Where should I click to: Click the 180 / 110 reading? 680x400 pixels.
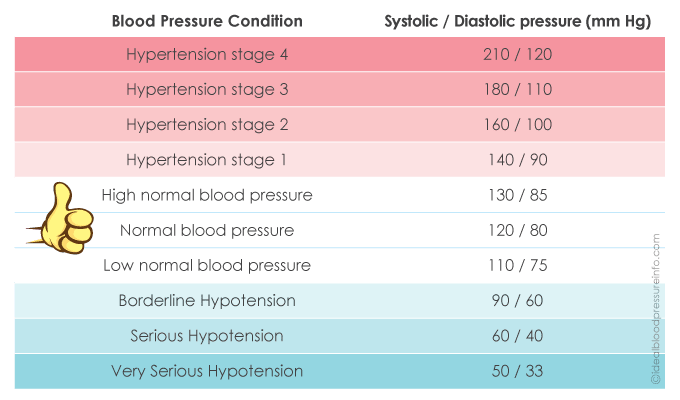[516, 89]
